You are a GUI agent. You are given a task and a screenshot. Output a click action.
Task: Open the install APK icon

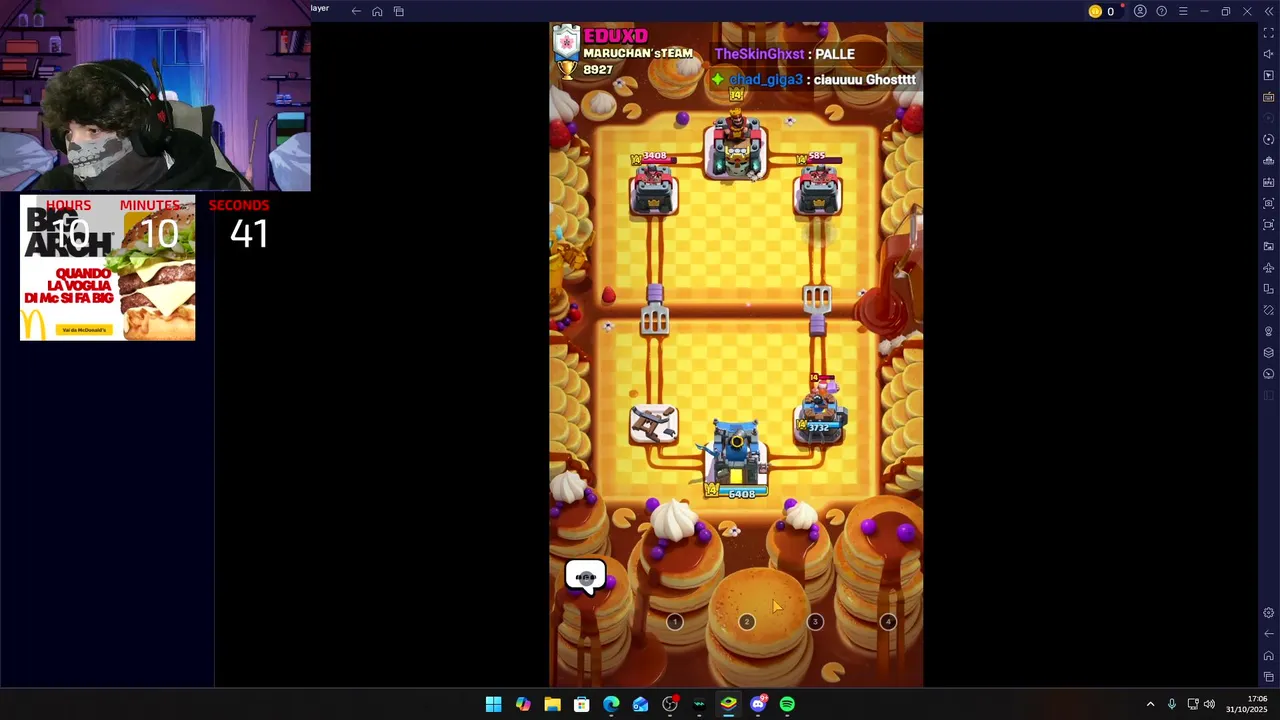tap(1268, 182)
